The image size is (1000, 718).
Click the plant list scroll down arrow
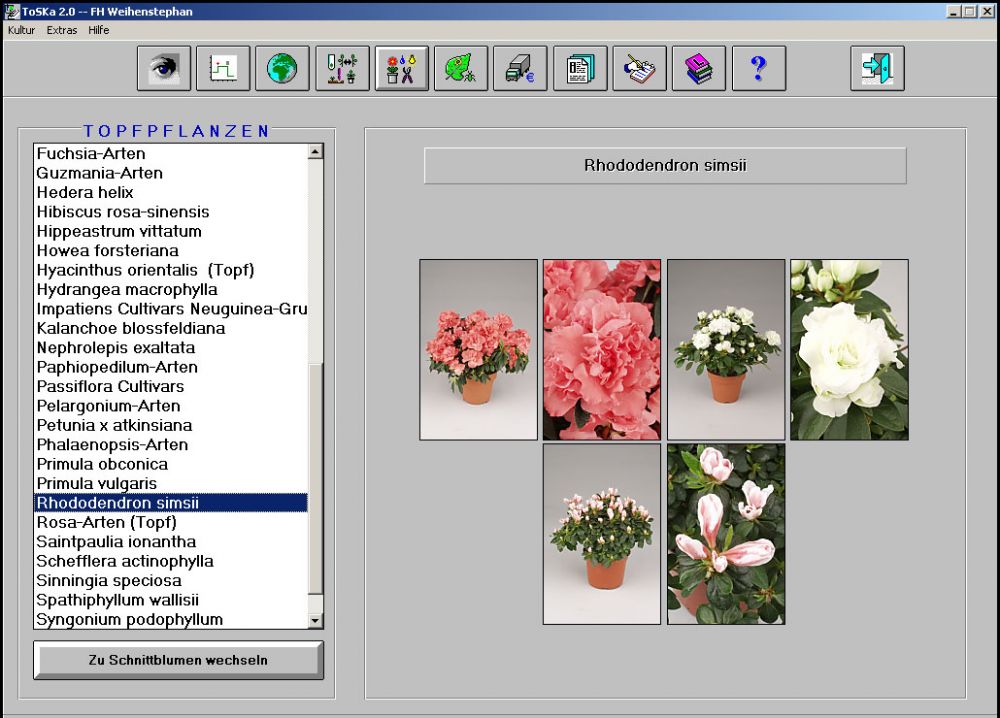[x=316, y=621]
